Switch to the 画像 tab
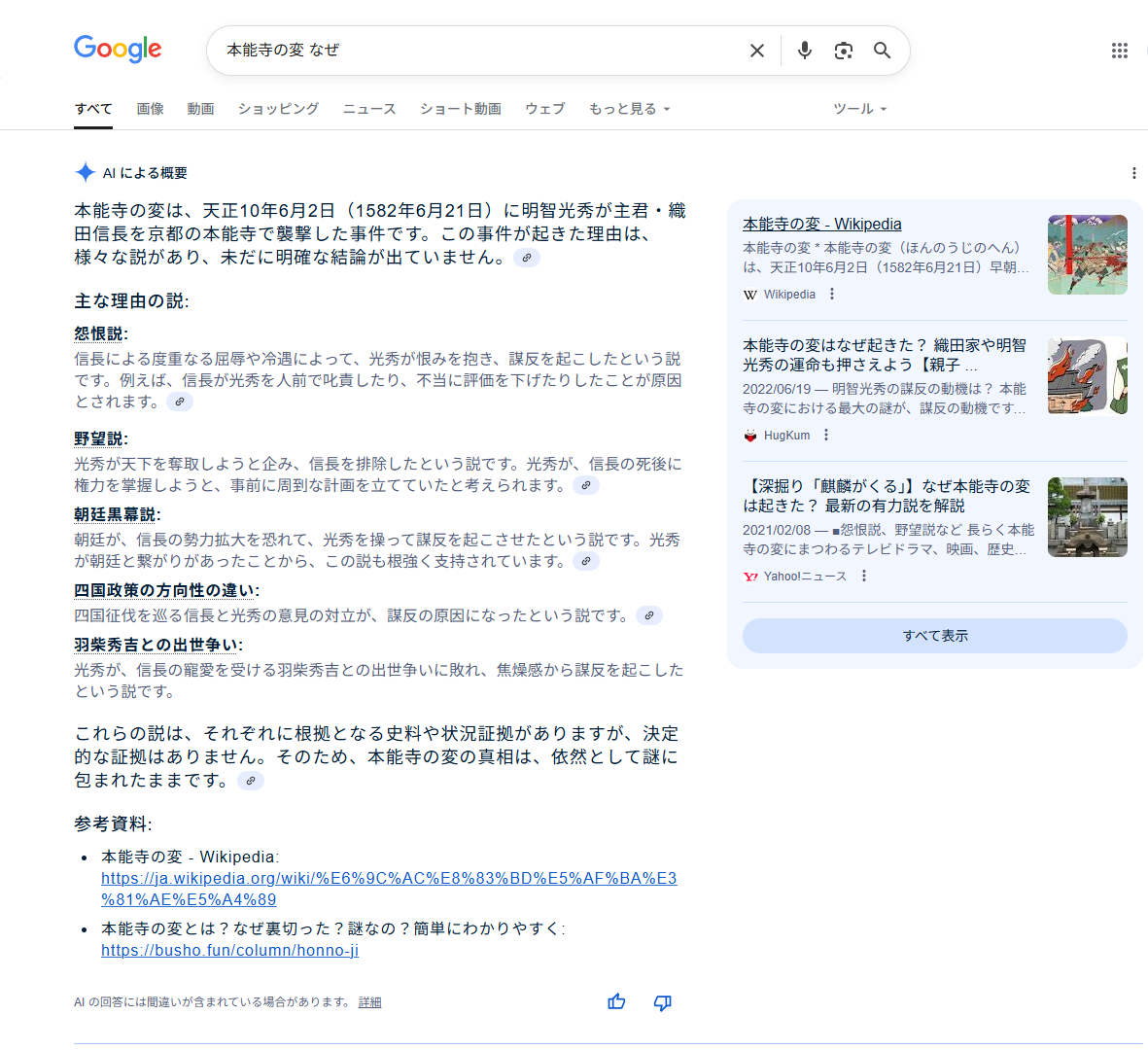The image size is (1148, 1050). 150,109
